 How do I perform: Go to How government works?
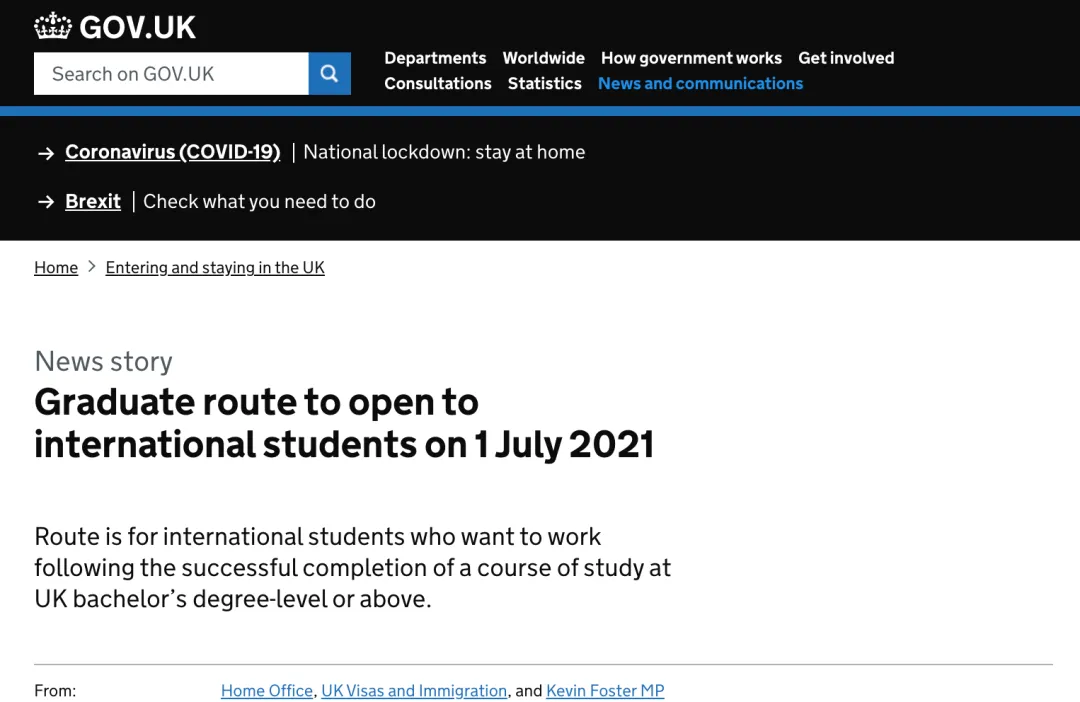click(x=691, y=58)
